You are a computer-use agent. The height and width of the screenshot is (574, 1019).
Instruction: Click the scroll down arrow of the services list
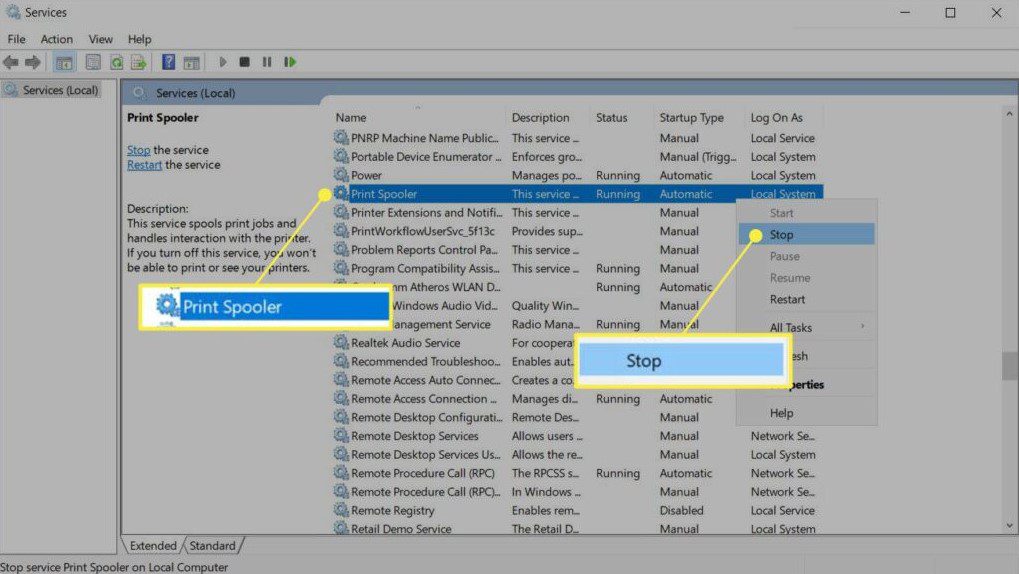pos(1009,526)
